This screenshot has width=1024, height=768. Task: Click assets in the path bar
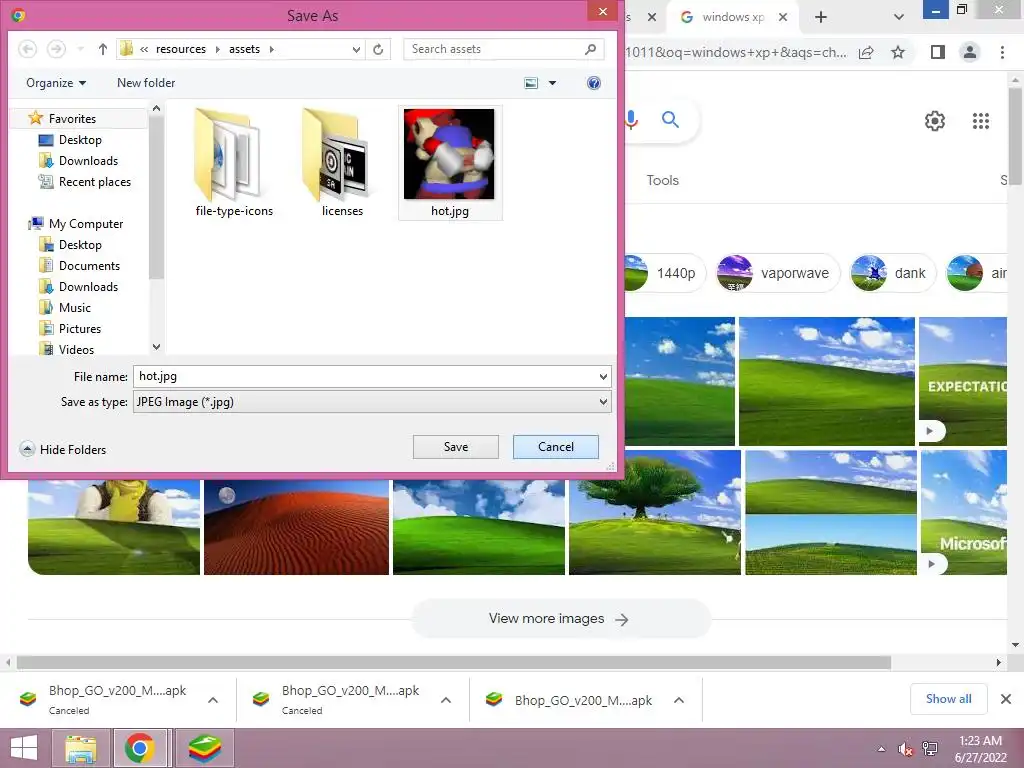(x=244, y=49)
